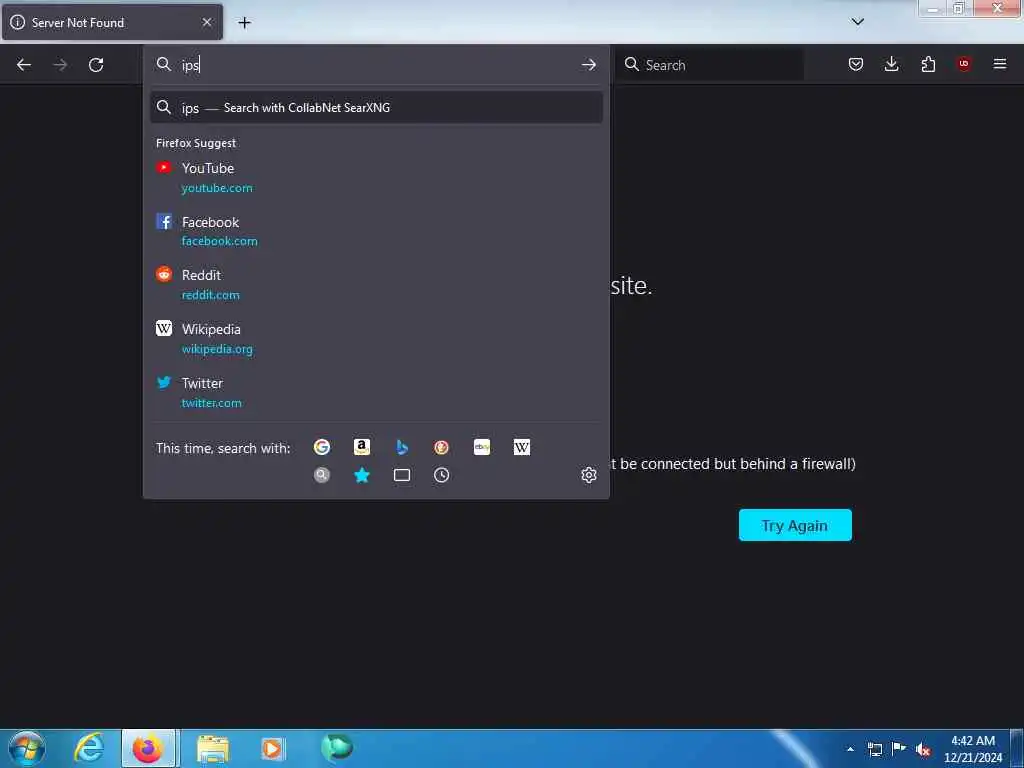The image size is (1024, 768).
Task: Search in open Tabs icon
Action: (x=402, y=475)
